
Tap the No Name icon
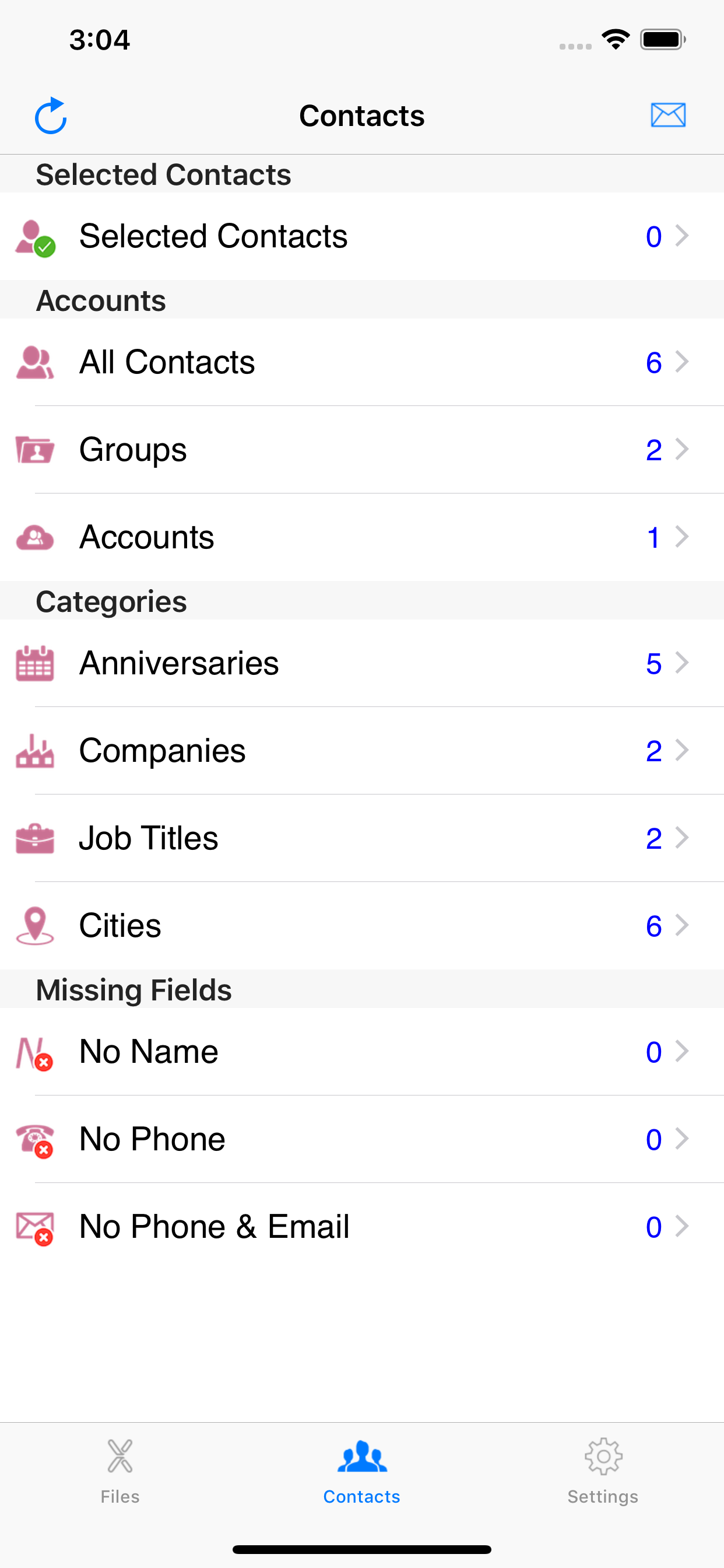pyautogui.click(x=34, y=1052)
